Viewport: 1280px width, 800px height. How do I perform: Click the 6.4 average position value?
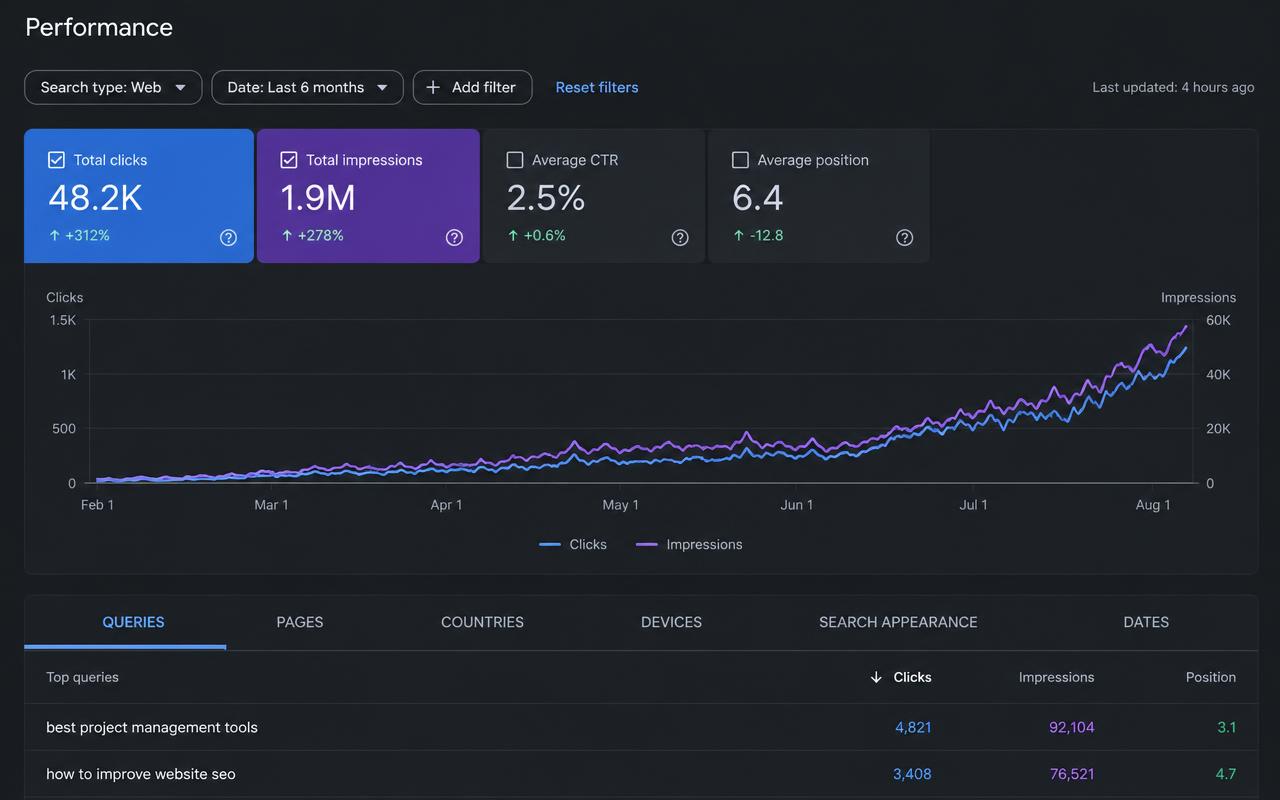click(757, 198)
